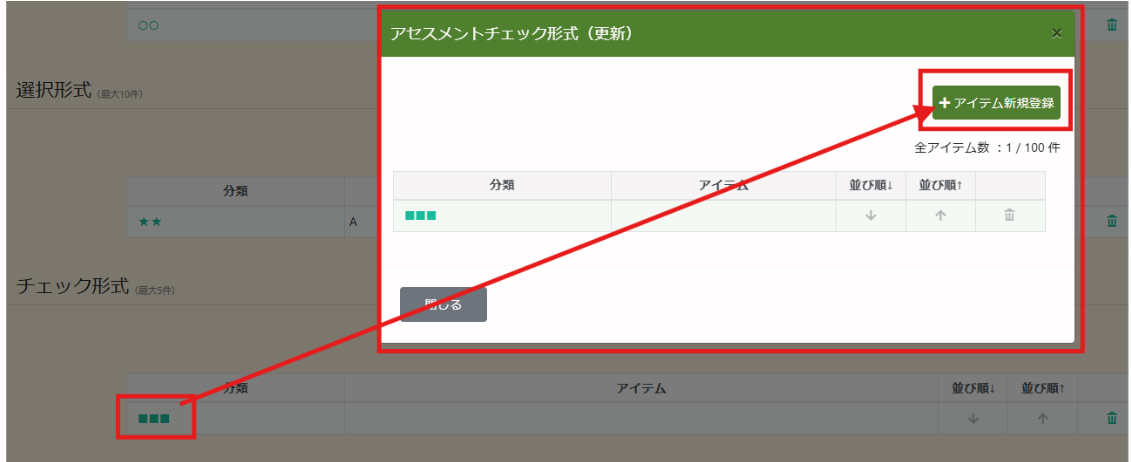Move the dialog's ■■■ row down with the arrow
This screenshot has height=462, width=1131.
870,216
